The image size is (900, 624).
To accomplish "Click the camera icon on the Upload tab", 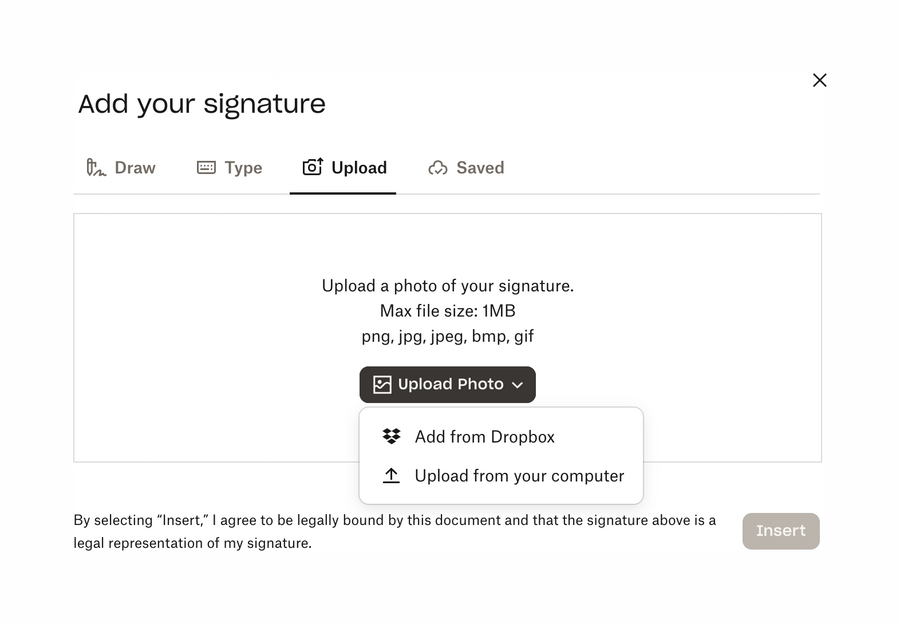I will click(x=311, y=167).
